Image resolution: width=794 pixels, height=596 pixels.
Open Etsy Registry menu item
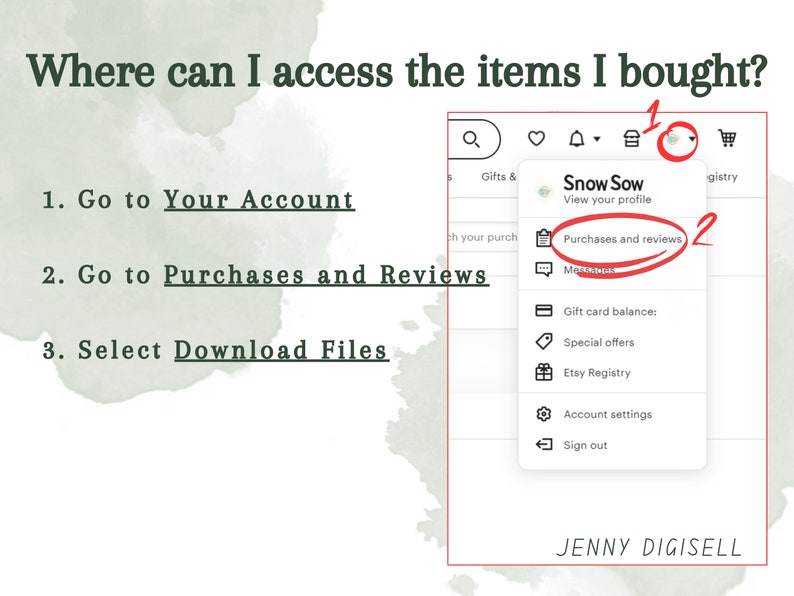tap(597, 373)
